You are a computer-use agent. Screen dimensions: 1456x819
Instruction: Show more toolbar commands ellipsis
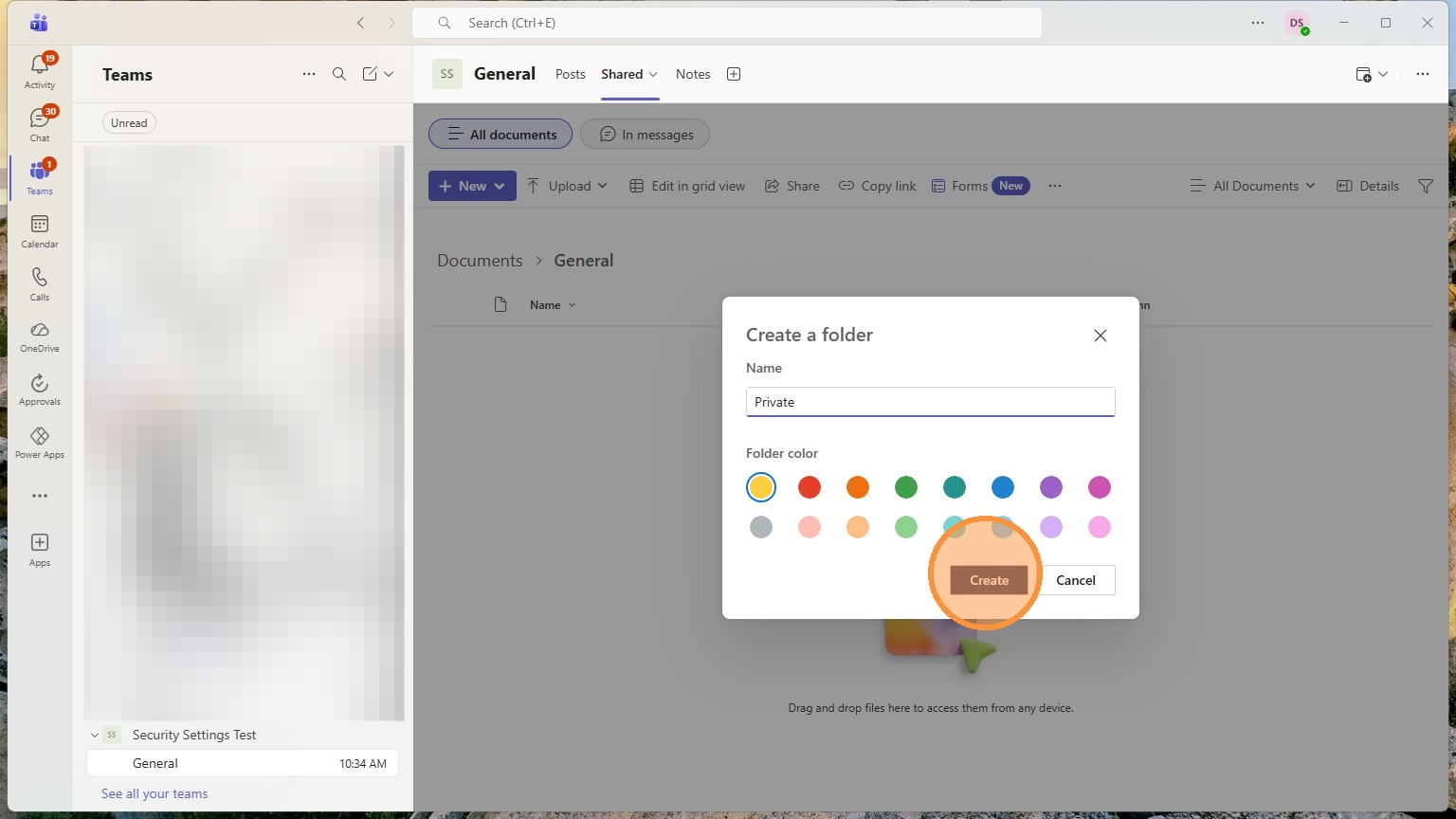[x=1055, y=186]
